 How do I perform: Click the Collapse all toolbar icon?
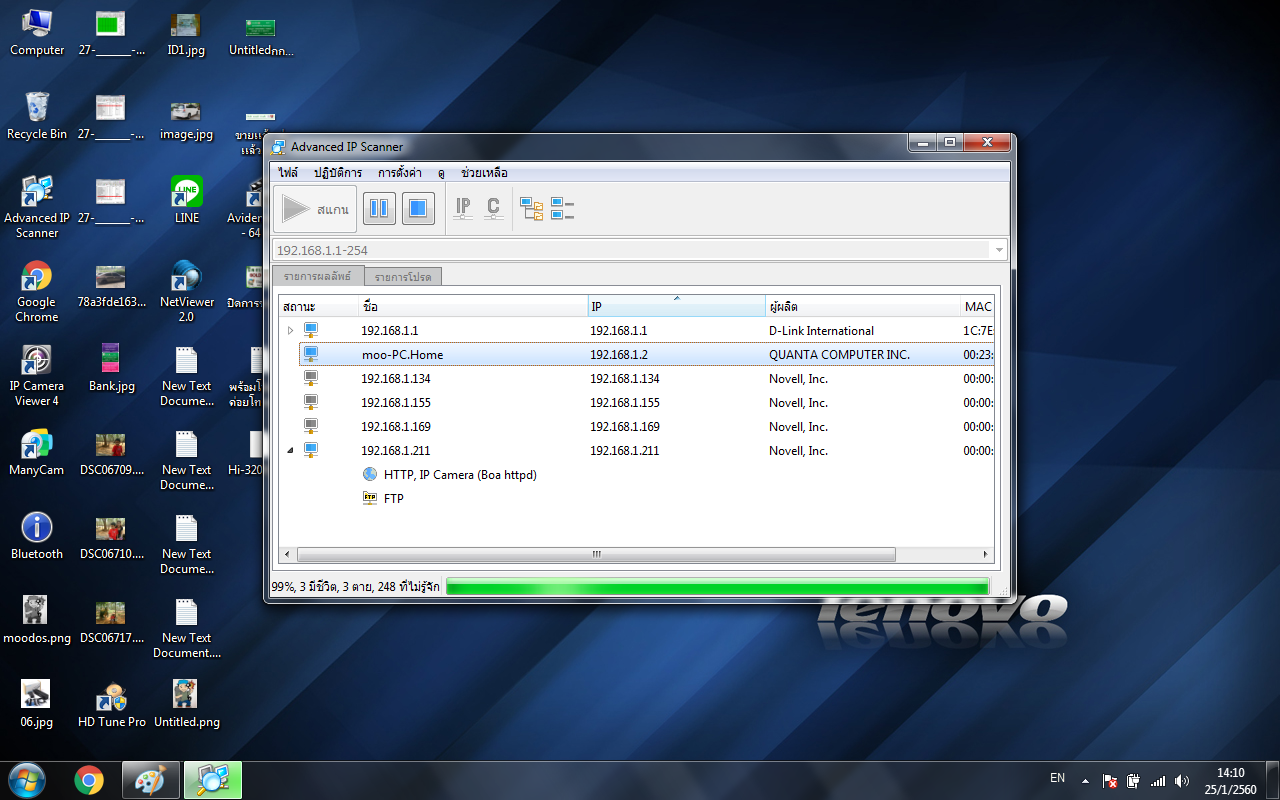pyautogui.click(x=562, y=209)
